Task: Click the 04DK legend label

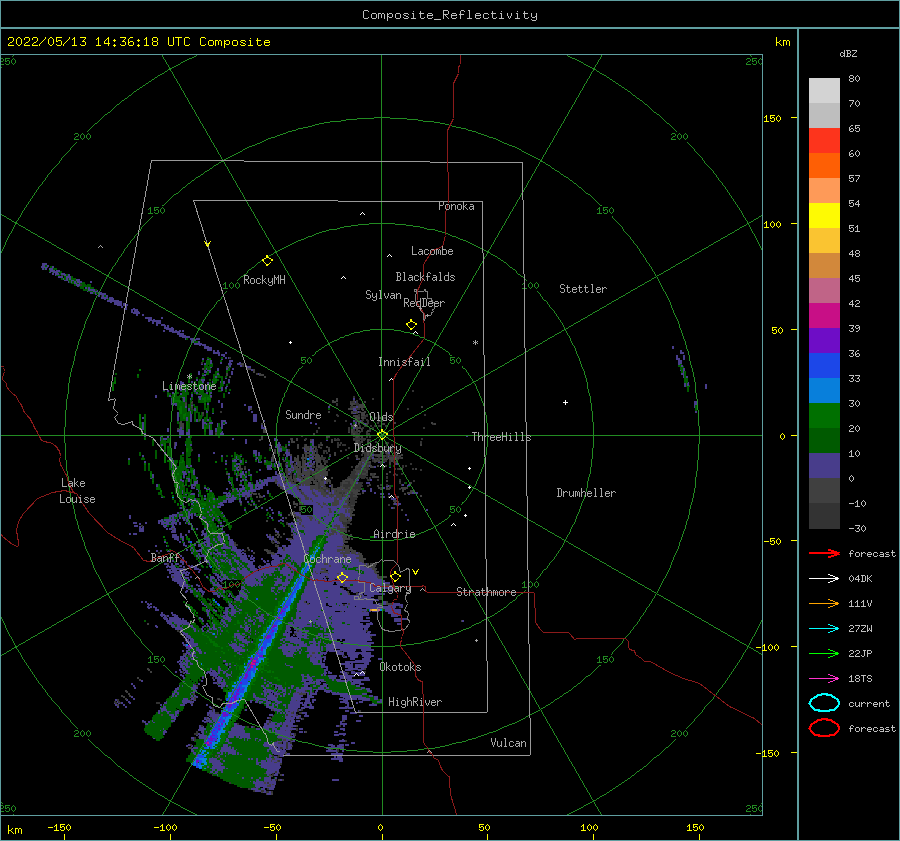Action: (x=860, y=578)
